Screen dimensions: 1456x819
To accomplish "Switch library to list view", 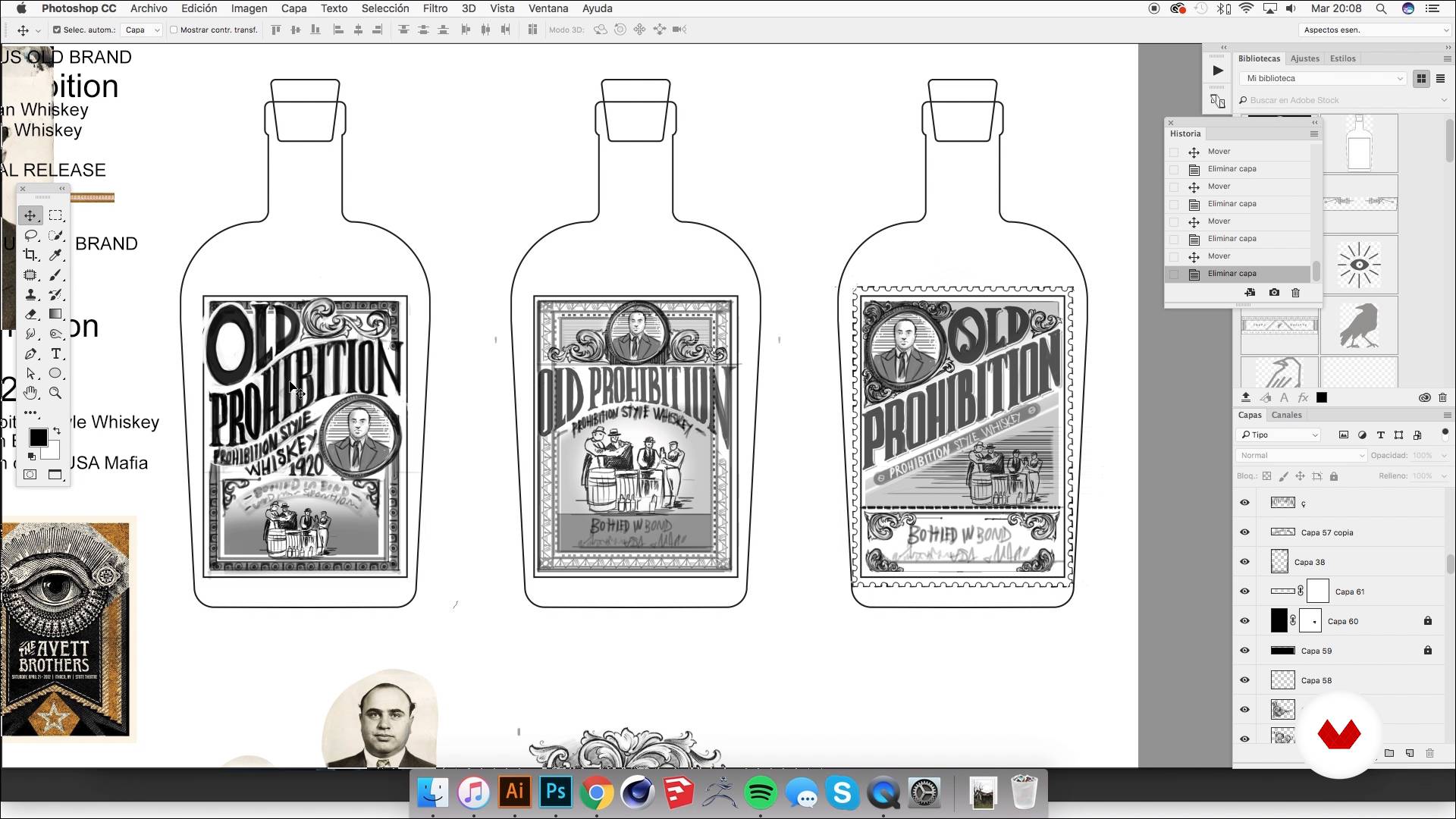I will [x=1440, y=78].
